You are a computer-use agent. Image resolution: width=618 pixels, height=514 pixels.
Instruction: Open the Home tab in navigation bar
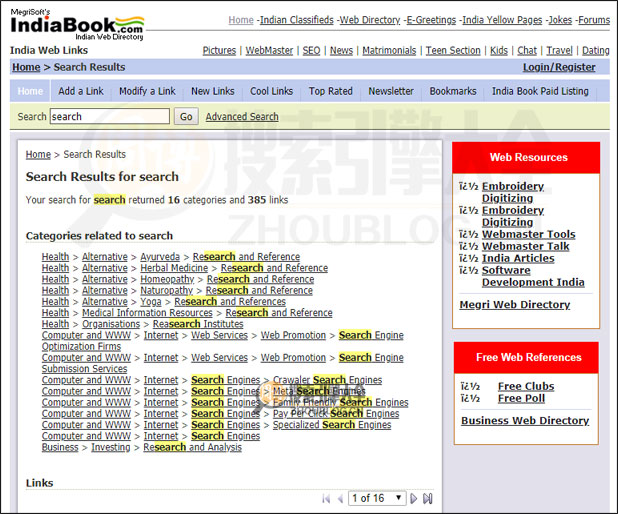tap(30, 91)
